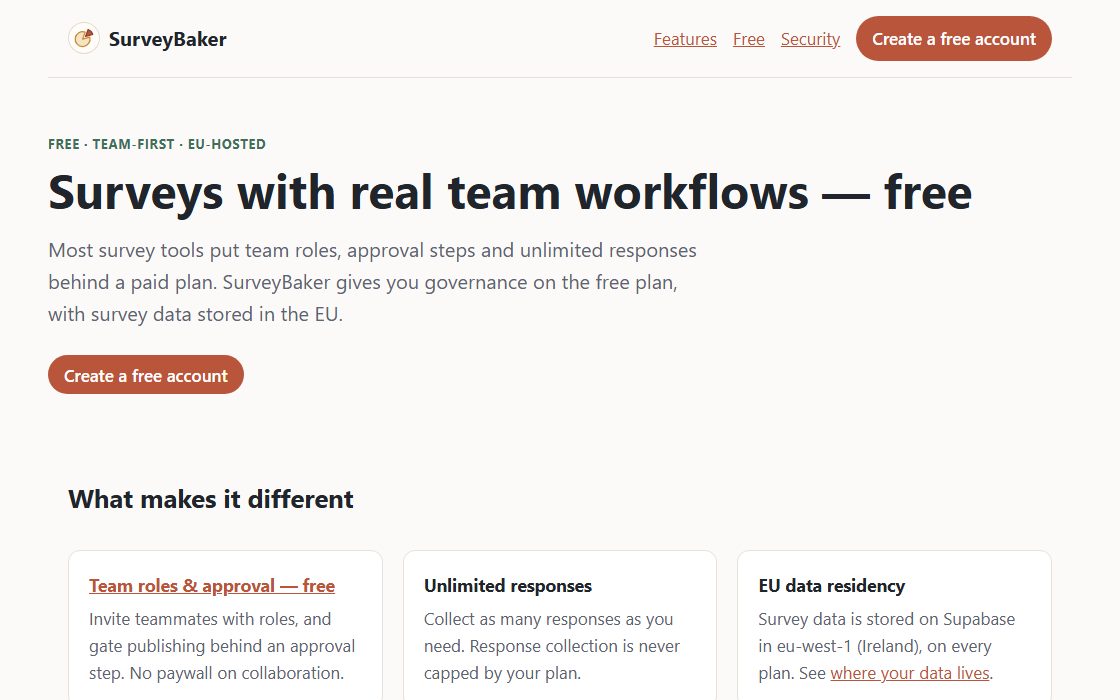1120x700 pixels.
Task: Open Team roles & approval — free link
Action: 212,586
